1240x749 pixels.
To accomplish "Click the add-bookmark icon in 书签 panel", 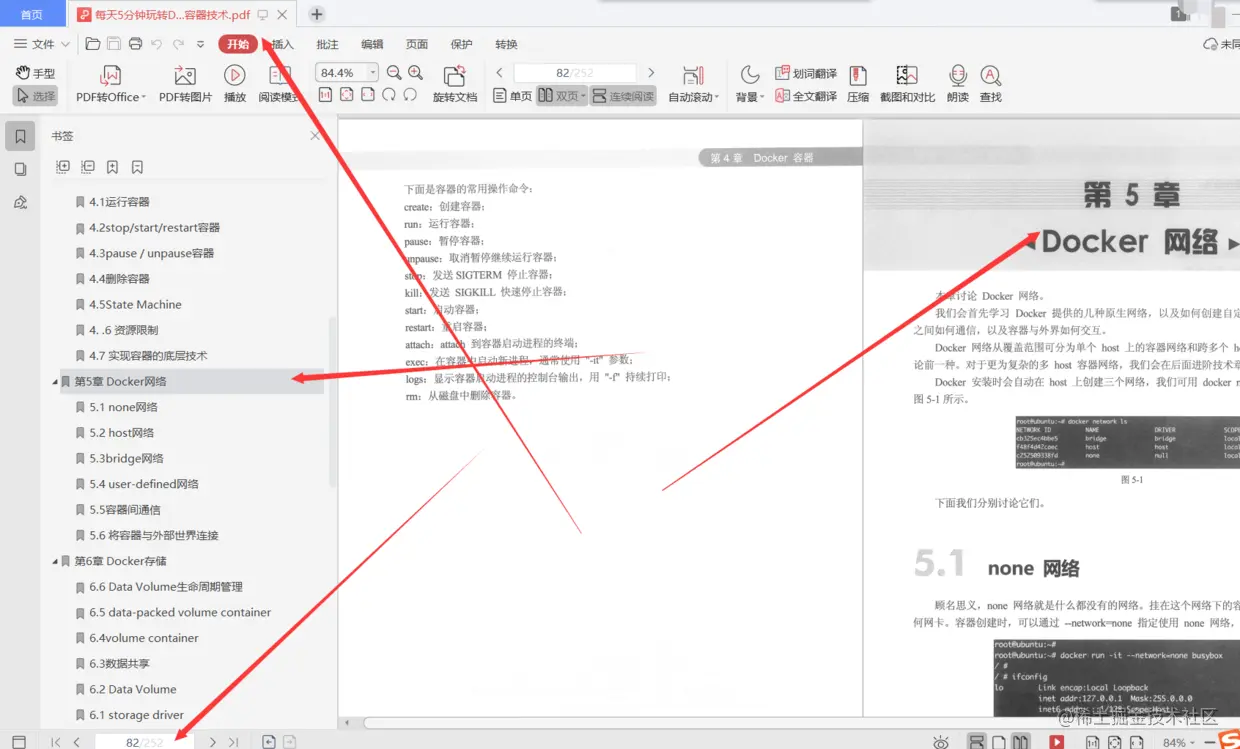I will pyautogui.click(x=113, y=167).
